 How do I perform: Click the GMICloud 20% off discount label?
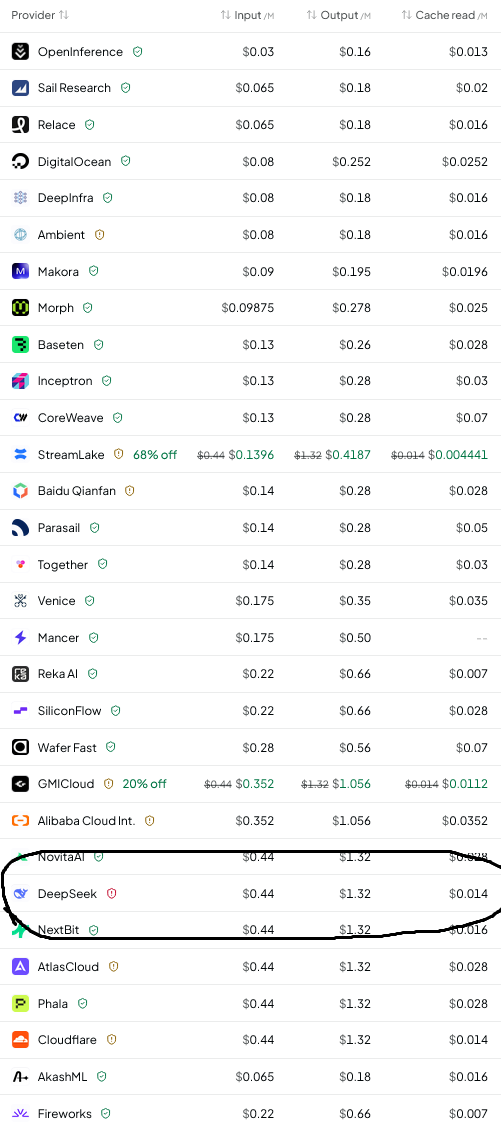145,783
